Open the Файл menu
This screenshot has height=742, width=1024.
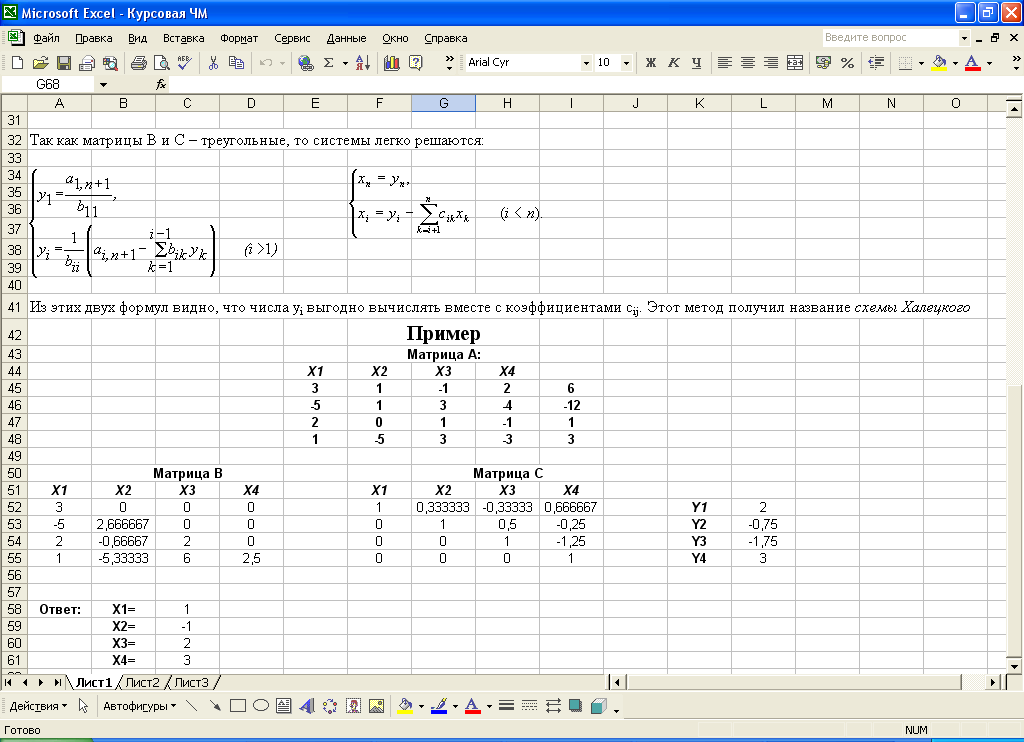(x=46, y=38)
